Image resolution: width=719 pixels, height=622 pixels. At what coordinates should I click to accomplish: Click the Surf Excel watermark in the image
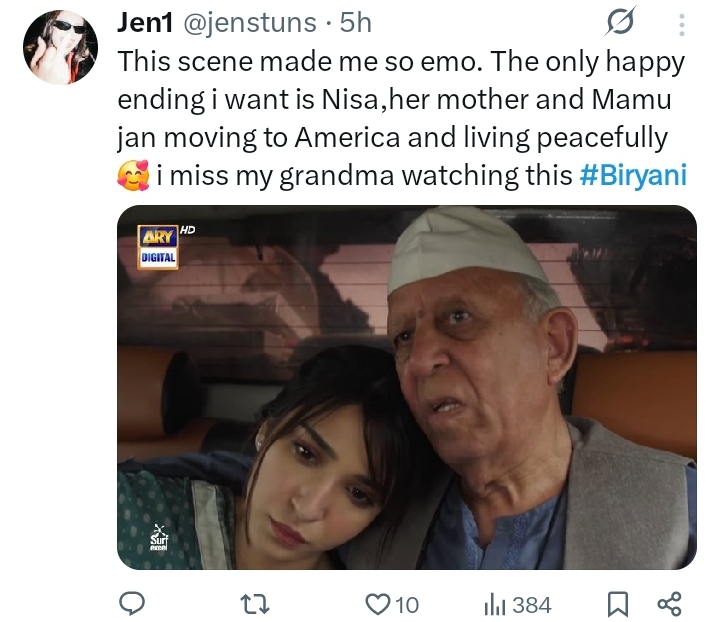coord(159,539)
